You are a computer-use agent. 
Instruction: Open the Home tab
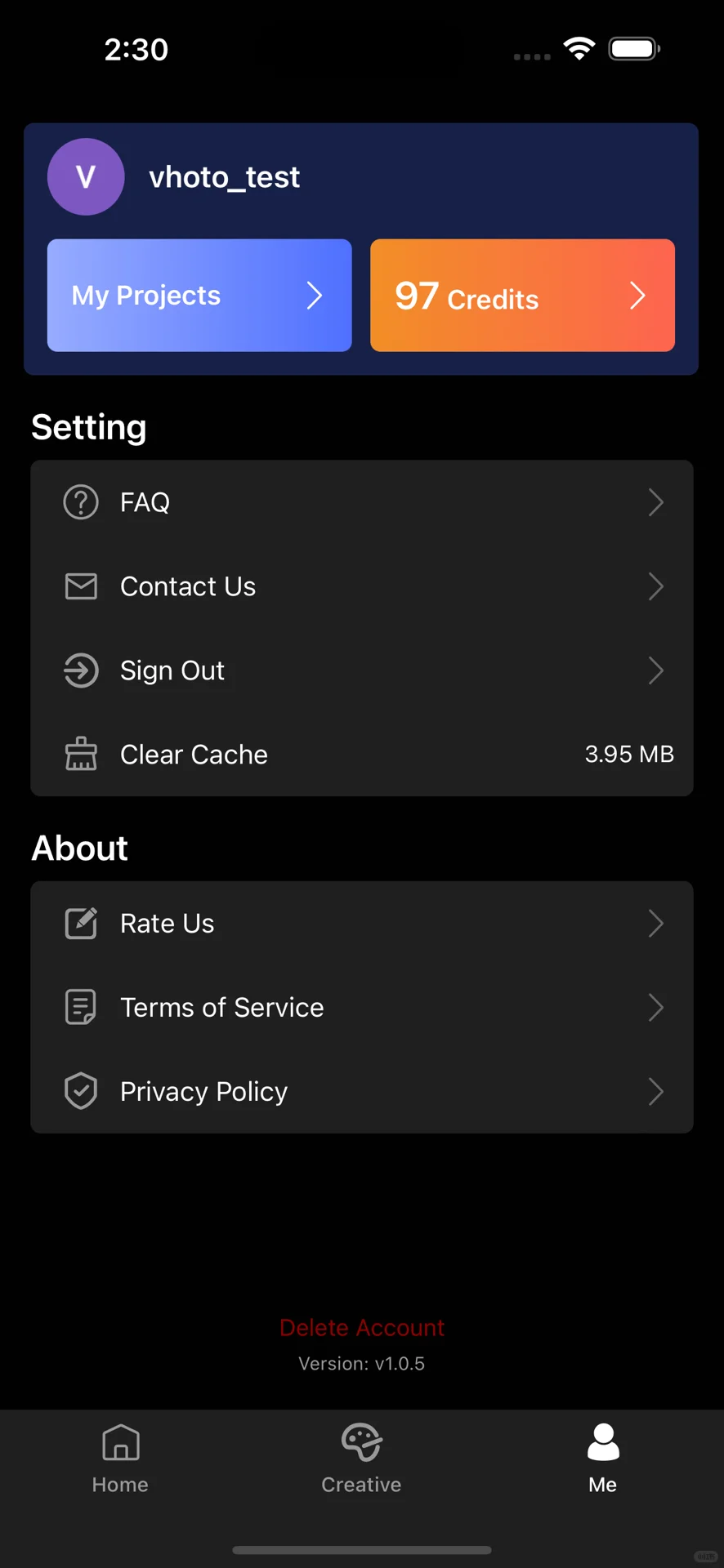120,1459
